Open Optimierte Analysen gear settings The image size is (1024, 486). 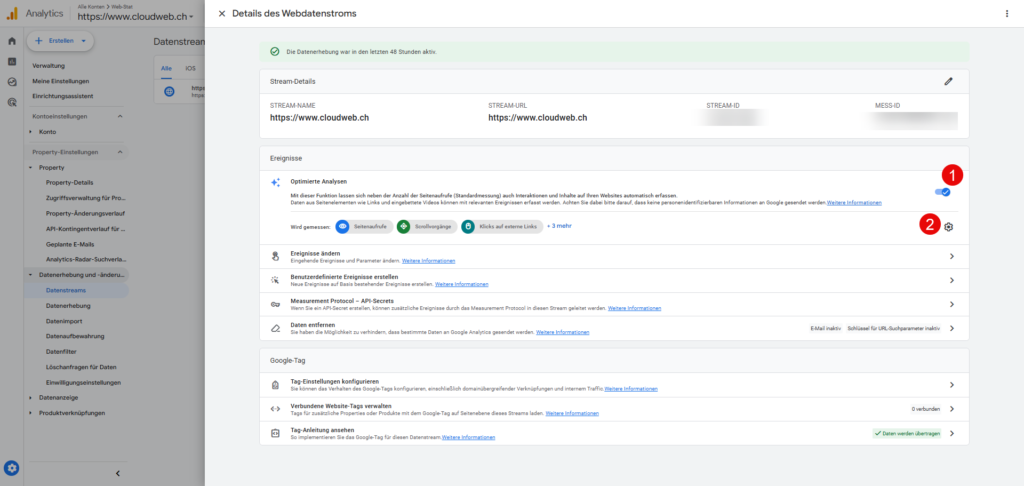948,226
